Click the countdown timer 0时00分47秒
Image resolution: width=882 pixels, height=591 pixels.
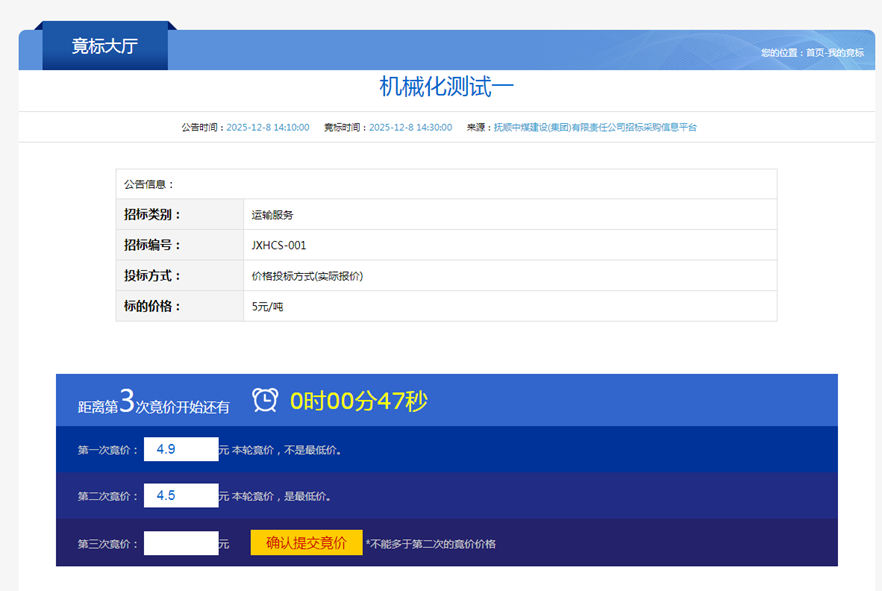tap(359, 401)
